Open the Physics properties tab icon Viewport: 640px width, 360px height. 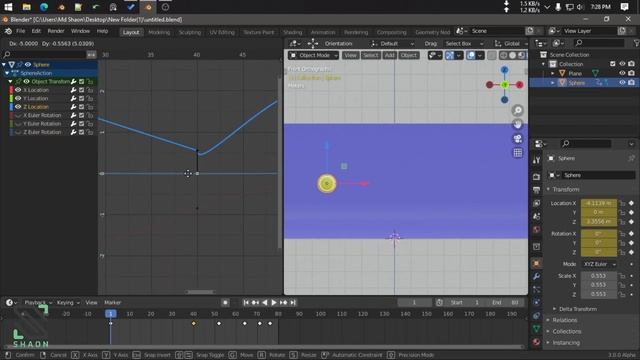(x=536, y=302)
